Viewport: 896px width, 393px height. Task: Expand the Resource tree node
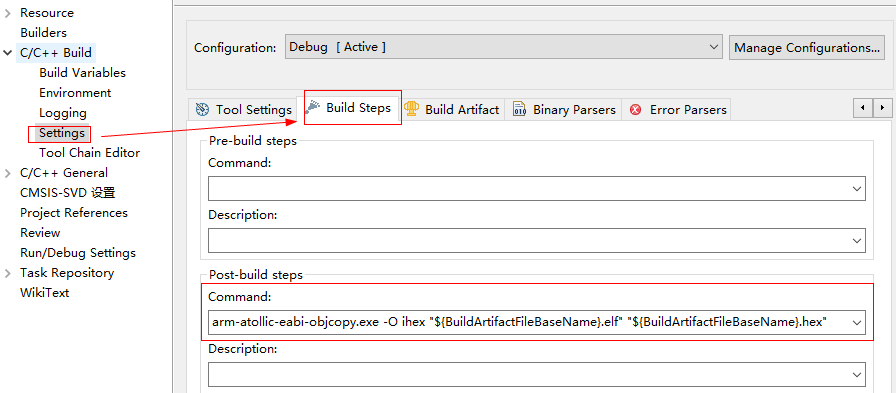click(x=8, y=13)
